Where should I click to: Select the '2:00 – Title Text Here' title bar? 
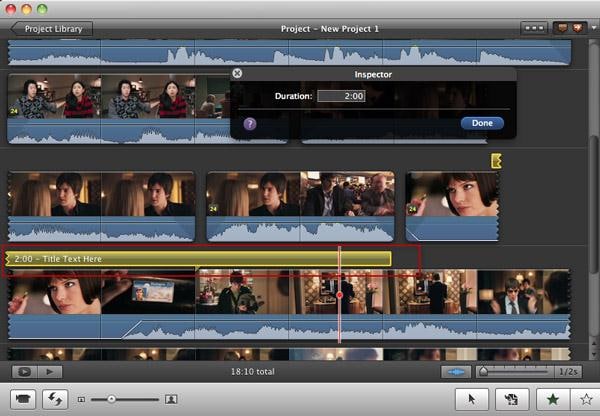[198, 259]
